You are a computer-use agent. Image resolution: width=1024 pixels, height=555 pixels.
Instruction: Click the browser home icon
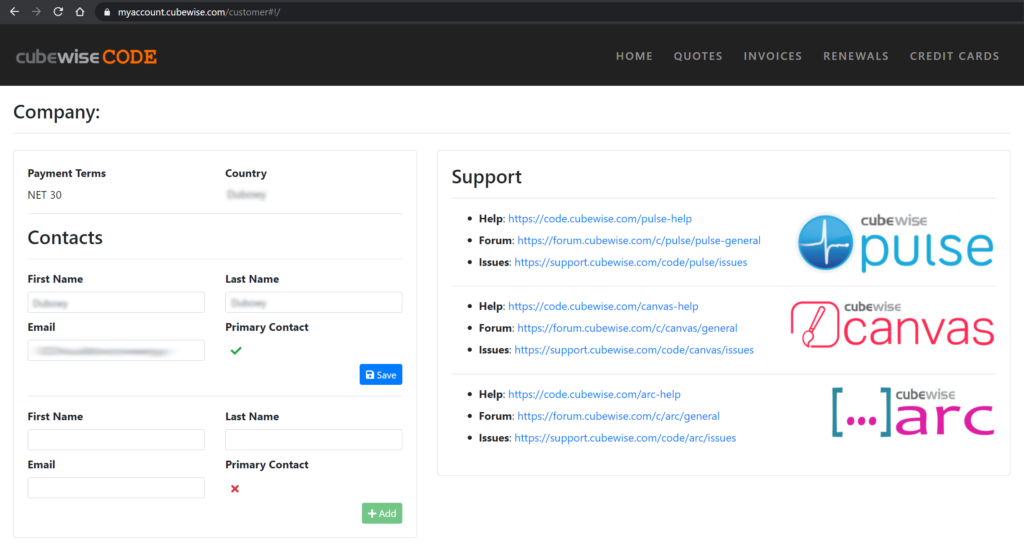pyautogui.click(x=80, y=12)
